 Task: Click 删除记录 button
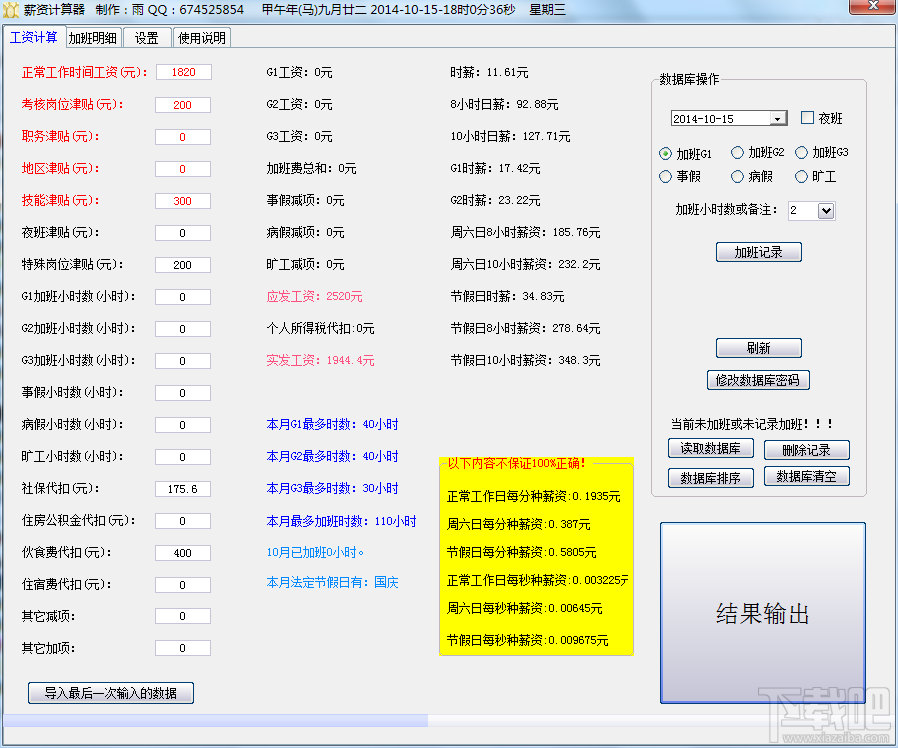(806, 450)
